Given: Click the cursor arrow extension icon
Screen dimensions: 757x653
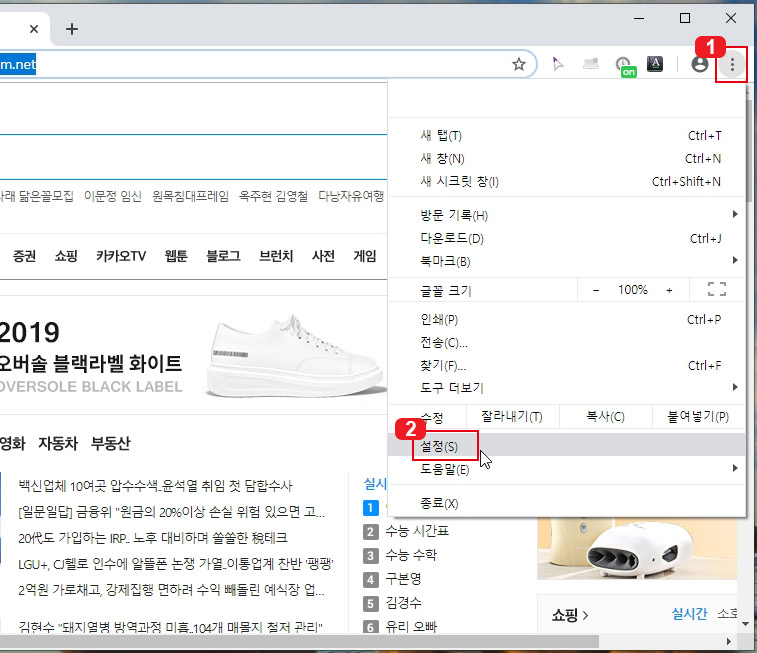Looking at the screenshot, I should pyautogui.click(x=558, y=64).
